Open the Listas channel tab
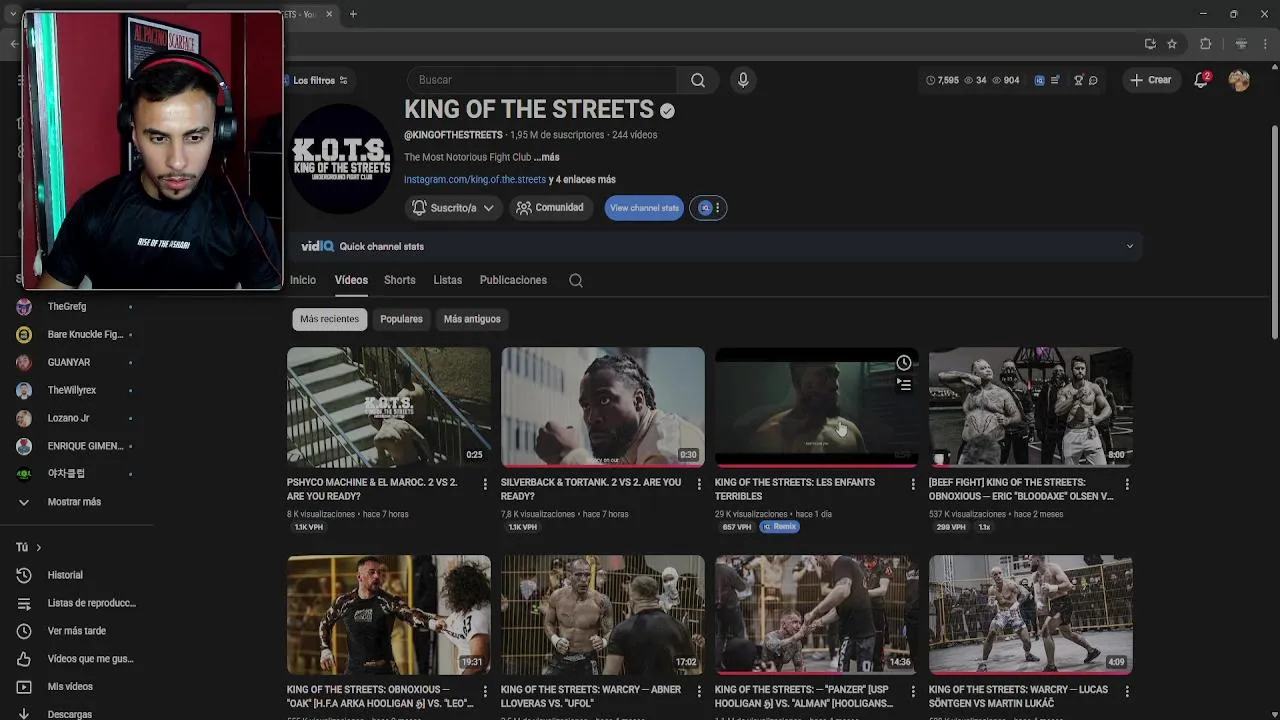1280x720 pixels. click(448, 280)
